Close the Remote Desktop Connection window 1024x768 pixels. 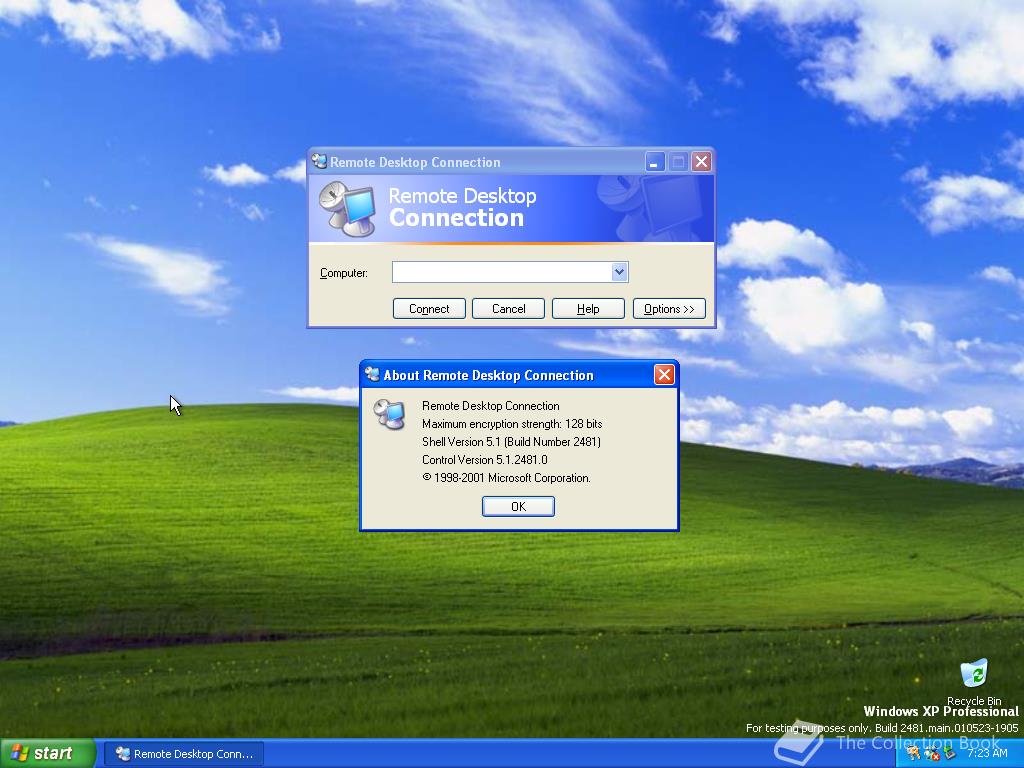point(701,161)
